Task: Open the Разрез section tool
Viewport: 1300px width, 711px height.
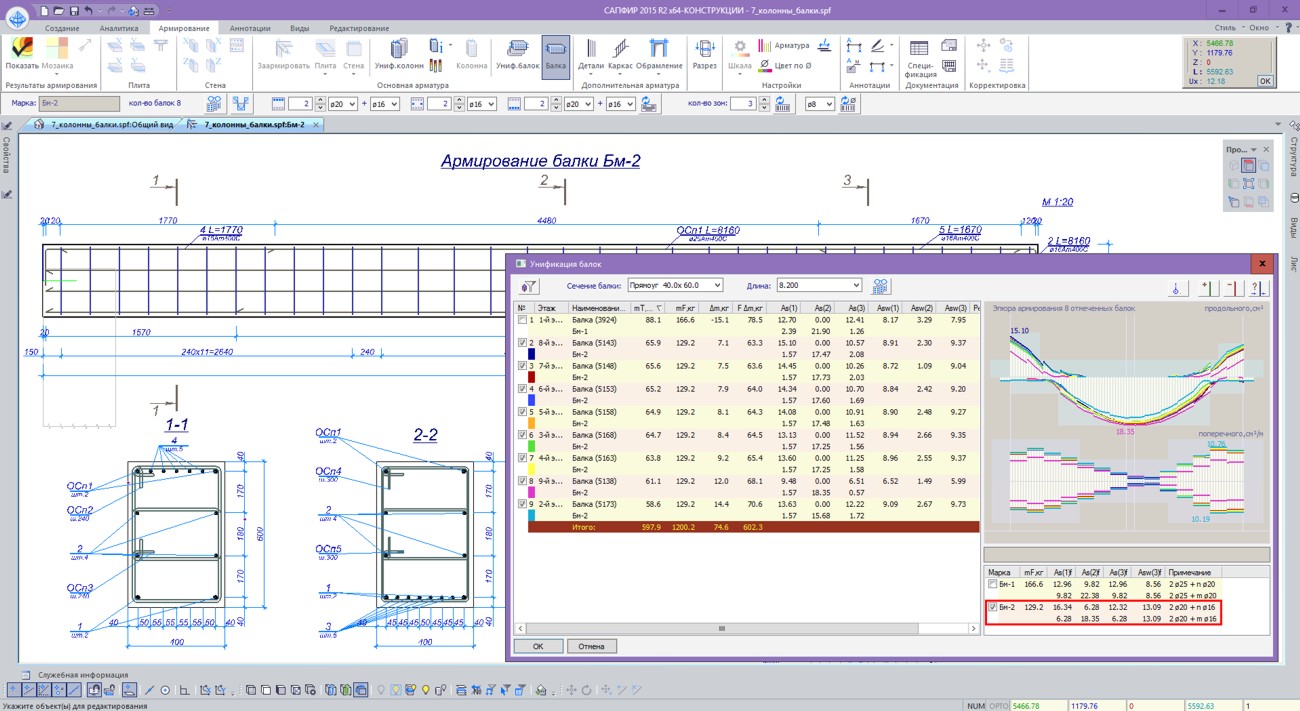Action: click(705, 54)
